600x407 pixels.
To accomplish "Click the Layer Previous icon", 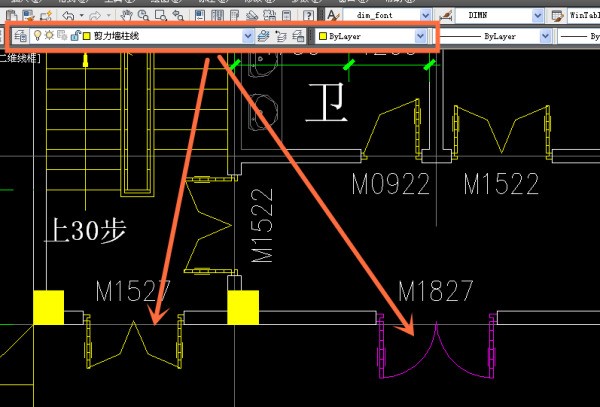I will (280, 36).
